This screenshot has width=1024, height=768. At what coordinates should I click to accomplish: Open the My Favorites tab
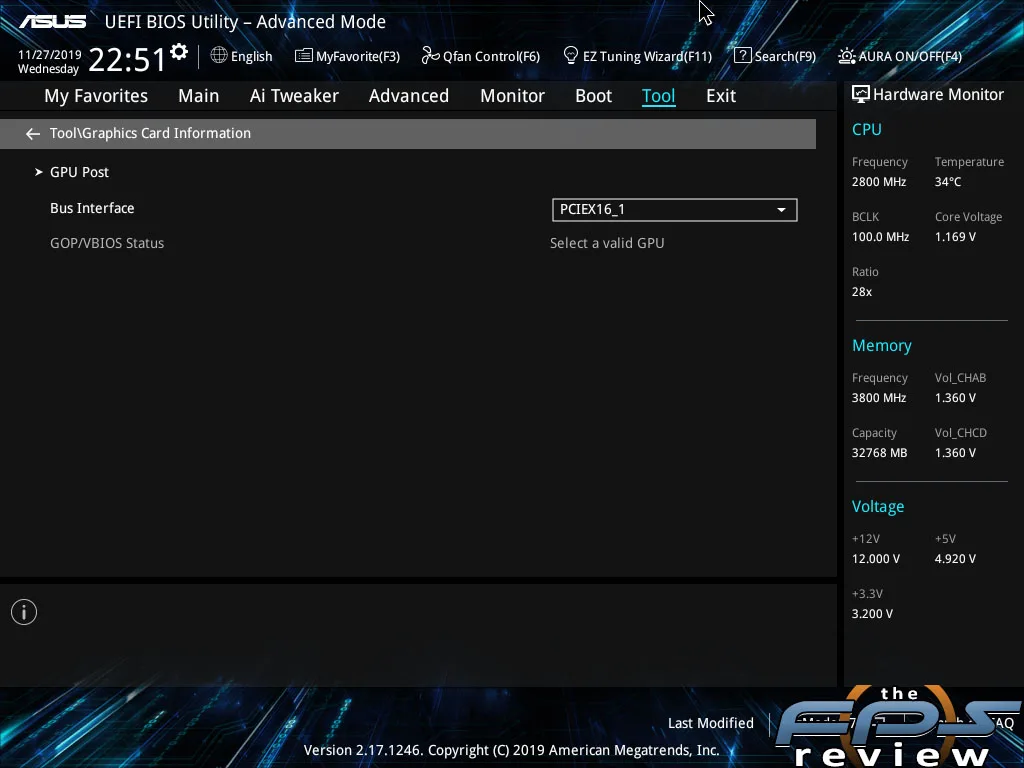pyautogui.click(x=96, y=96)
